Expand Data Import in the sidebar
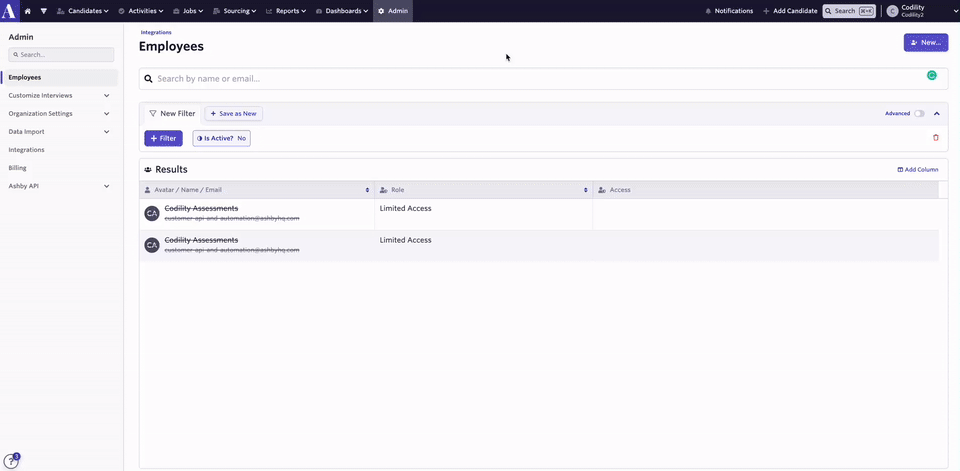 (x=59, y=132)
